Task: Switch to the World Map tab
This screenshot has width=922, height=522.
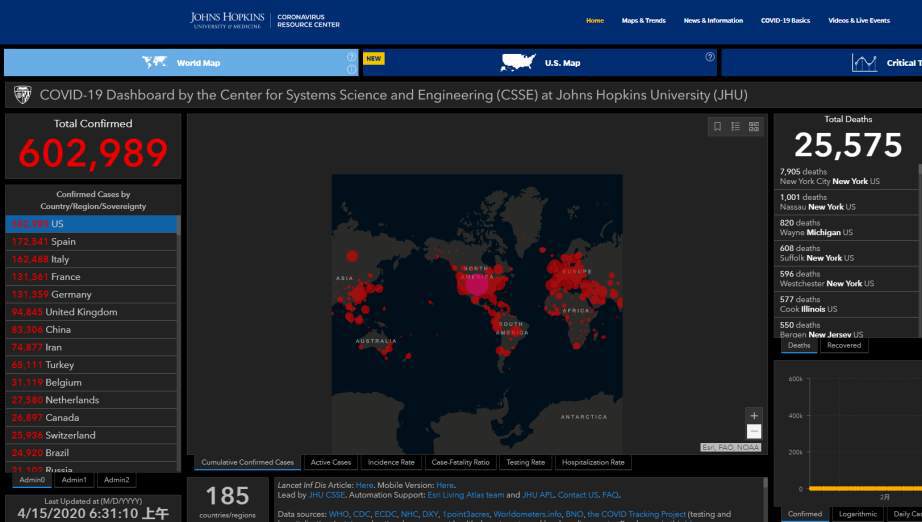Action: [181, 62]
